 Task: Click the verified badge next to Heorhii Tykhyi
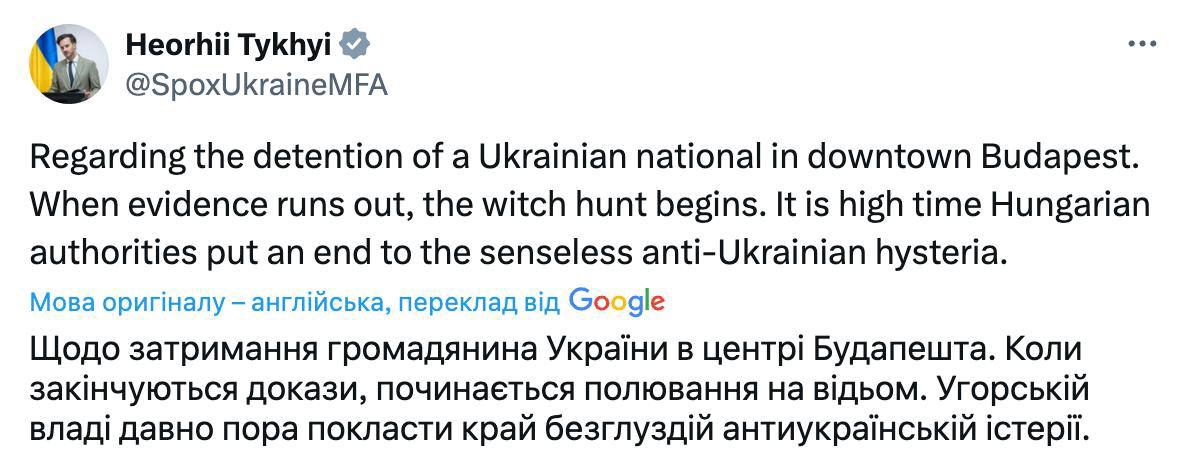tap(357, 44)
